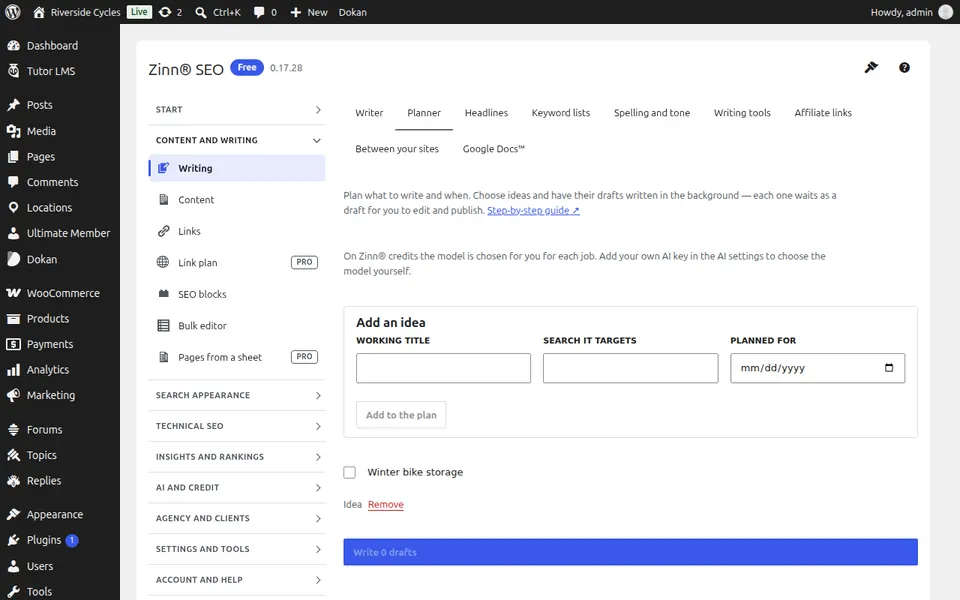The height and width of the screenshot is (600, 960).
Task: Collapse the CONTENT AND WRITING section
Action: [237, 140]
